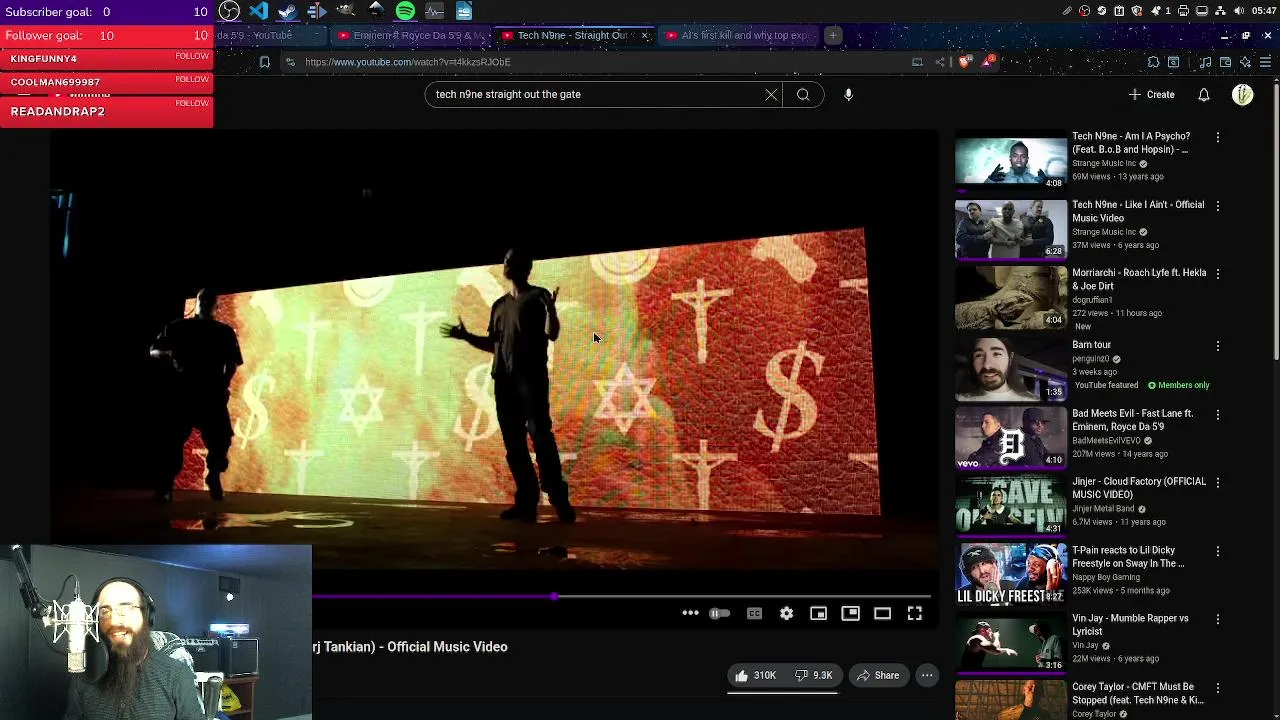Open the options menu for Corey Taylor CMFT video
Screen dimensions: 1280x720
[x=1217, y=688]
